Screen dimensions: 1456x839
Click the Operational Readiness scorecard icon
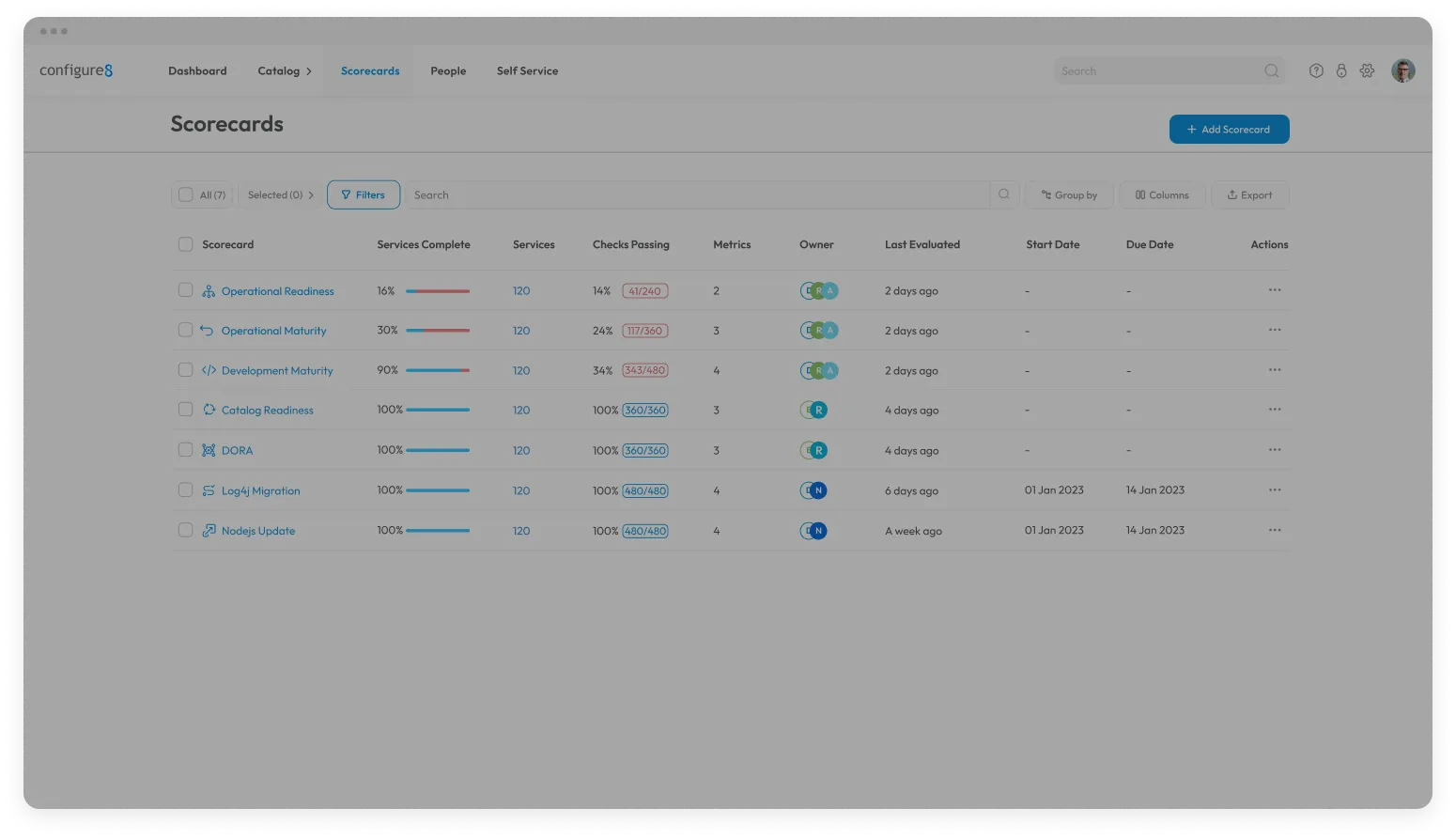209,291
